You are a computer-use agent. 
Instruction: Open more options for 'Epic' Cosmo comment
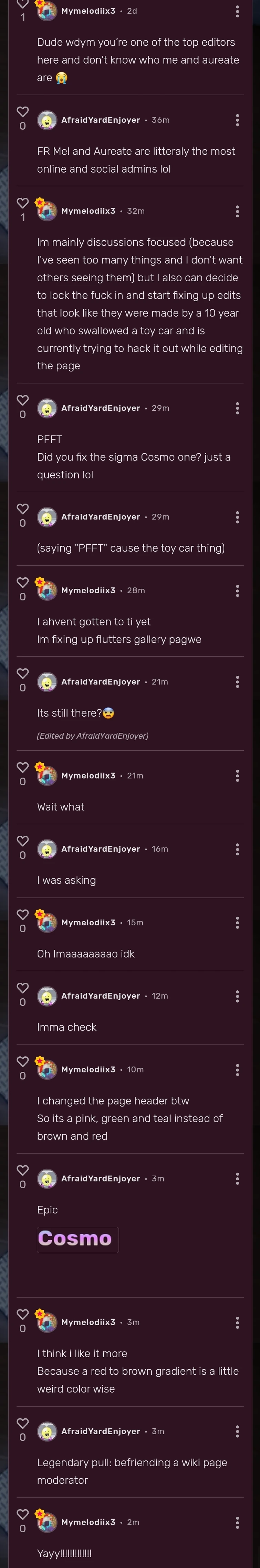click(237, 1178)
